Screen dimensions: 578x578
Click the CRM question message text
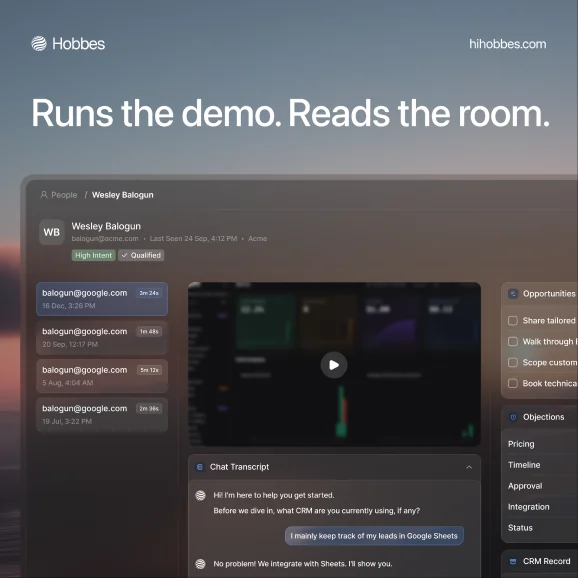pyautogui.click(x=317, y=511)
